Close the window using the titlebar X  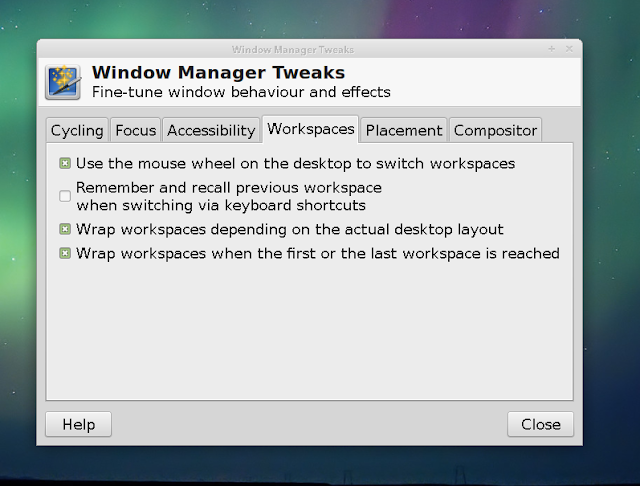569,48
